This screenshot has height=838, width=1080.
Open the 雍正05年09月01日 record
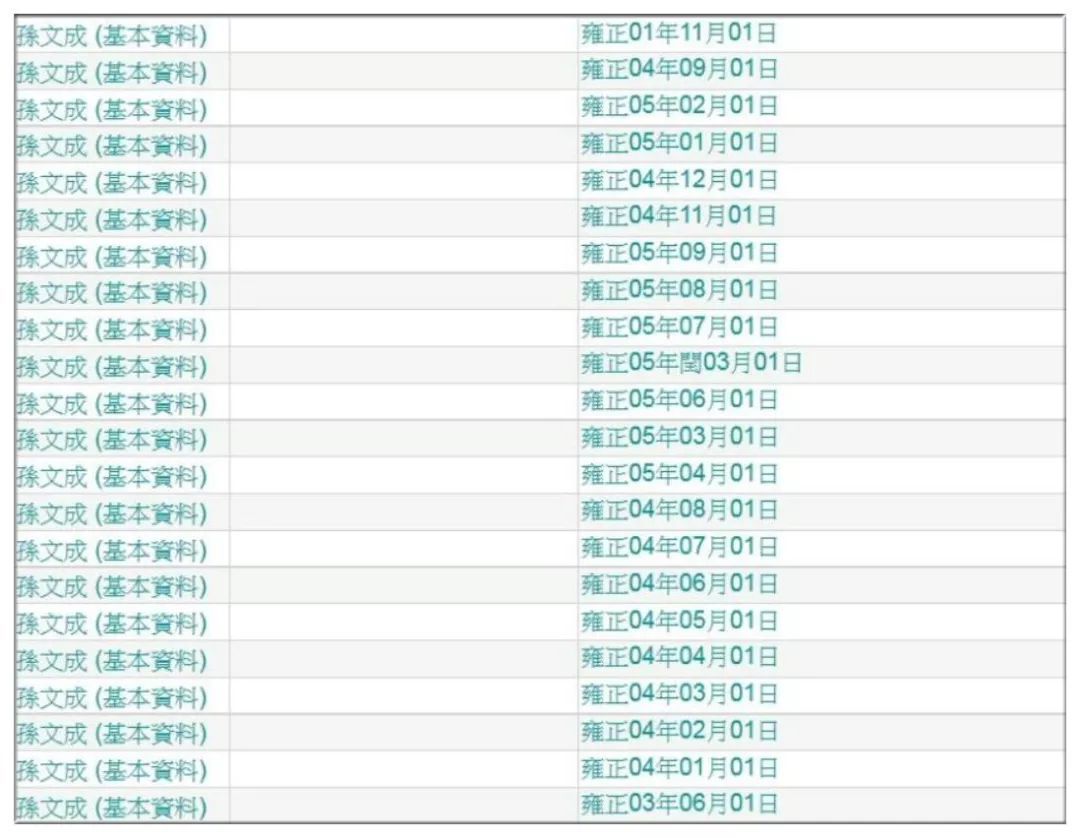pos(679,254)
